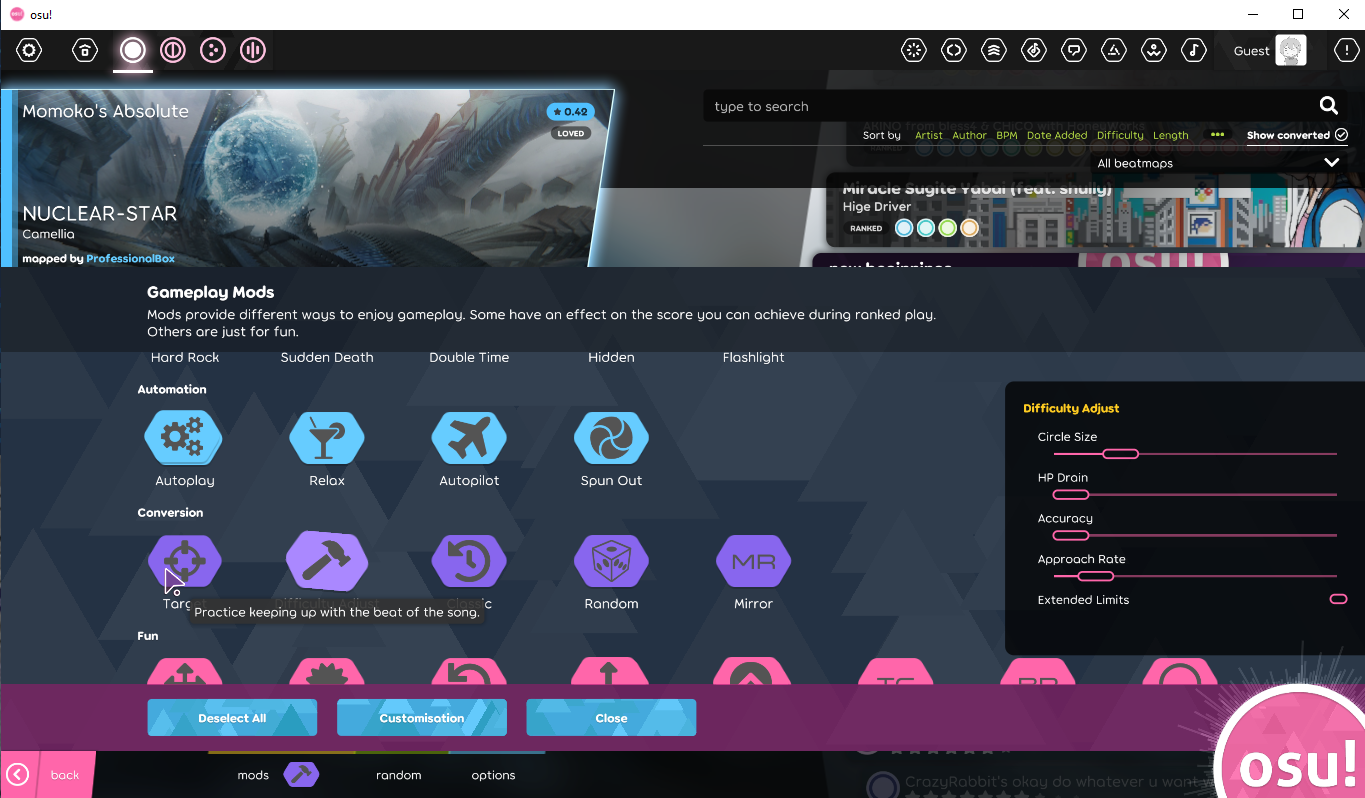Screen dimensions: 1365x798
Task: Open the chat overlay
Action: tap(1073, 50)
